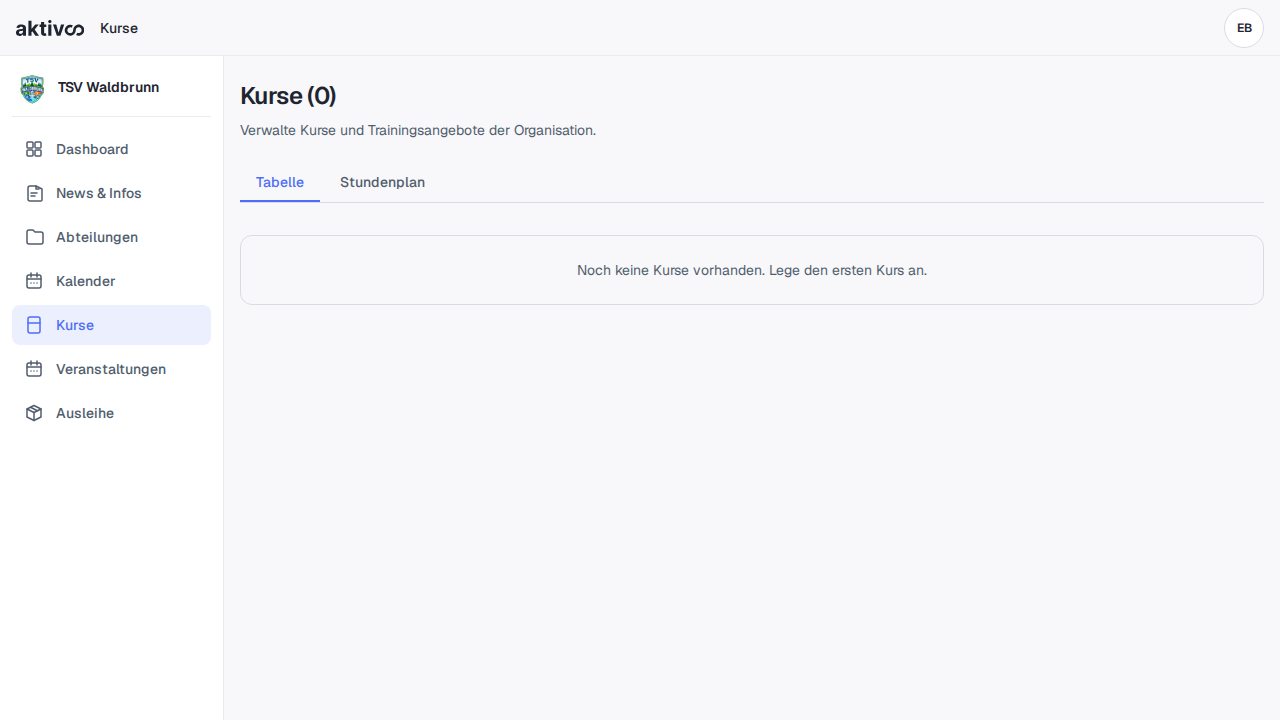Open the EB user avatar menu
The height and width of the screenshot is (720, 1280).
click(x=1244, y=28)
